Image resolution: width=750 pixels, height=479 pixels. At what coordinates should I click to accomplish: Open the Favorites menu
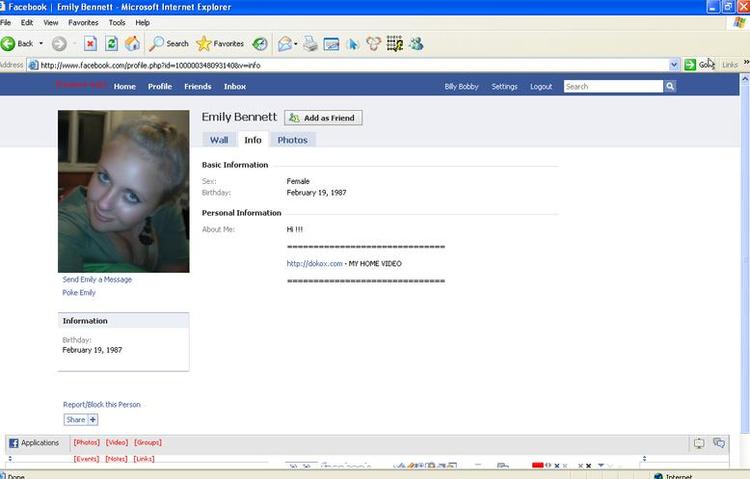tap(83, 22)
